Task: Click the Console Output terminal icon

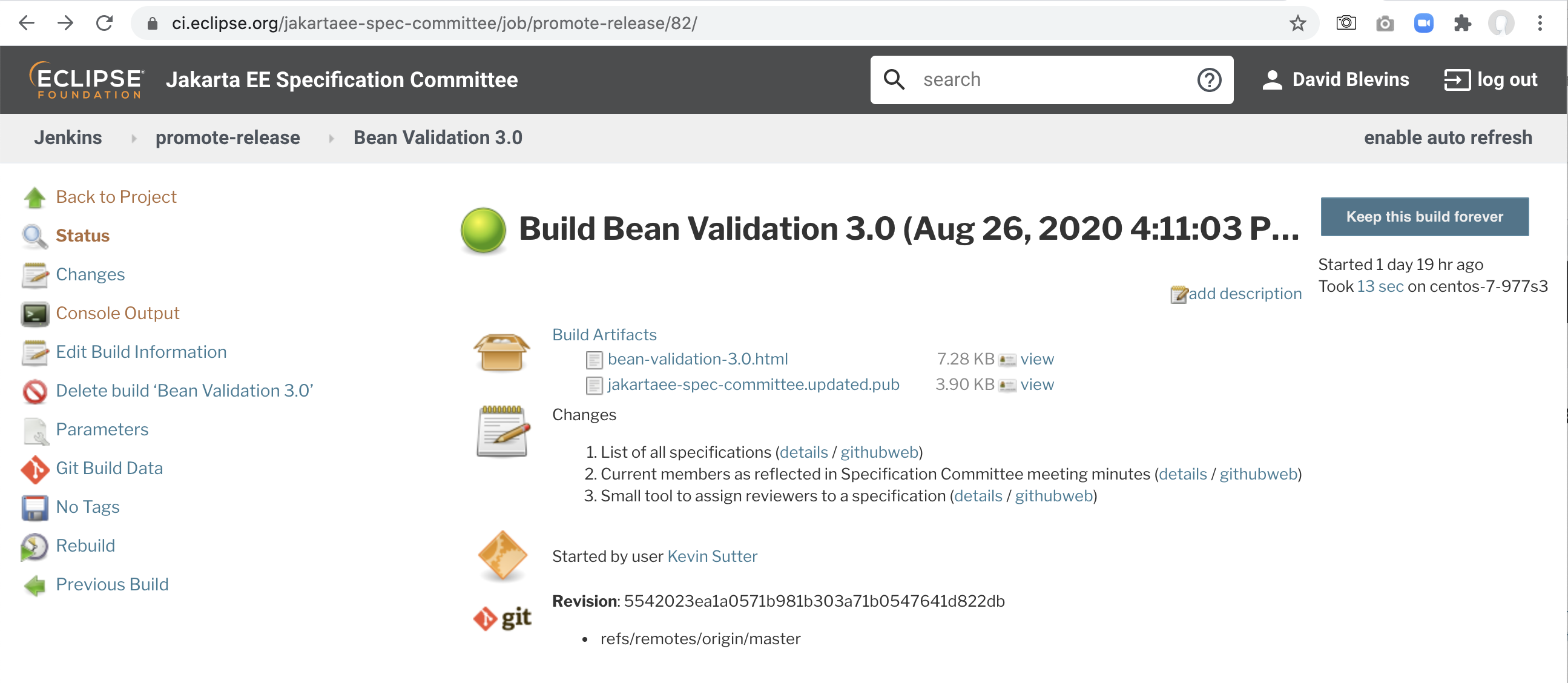Action: tap(35, 314)
